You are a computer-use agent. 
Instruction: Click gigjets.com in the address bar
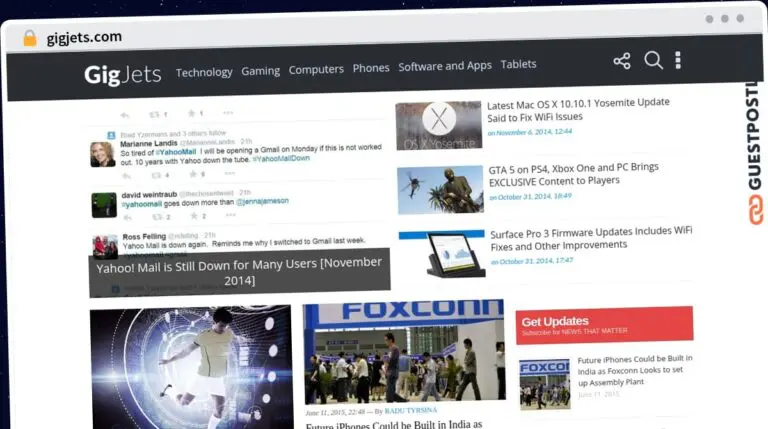click(x=84, y=37)
